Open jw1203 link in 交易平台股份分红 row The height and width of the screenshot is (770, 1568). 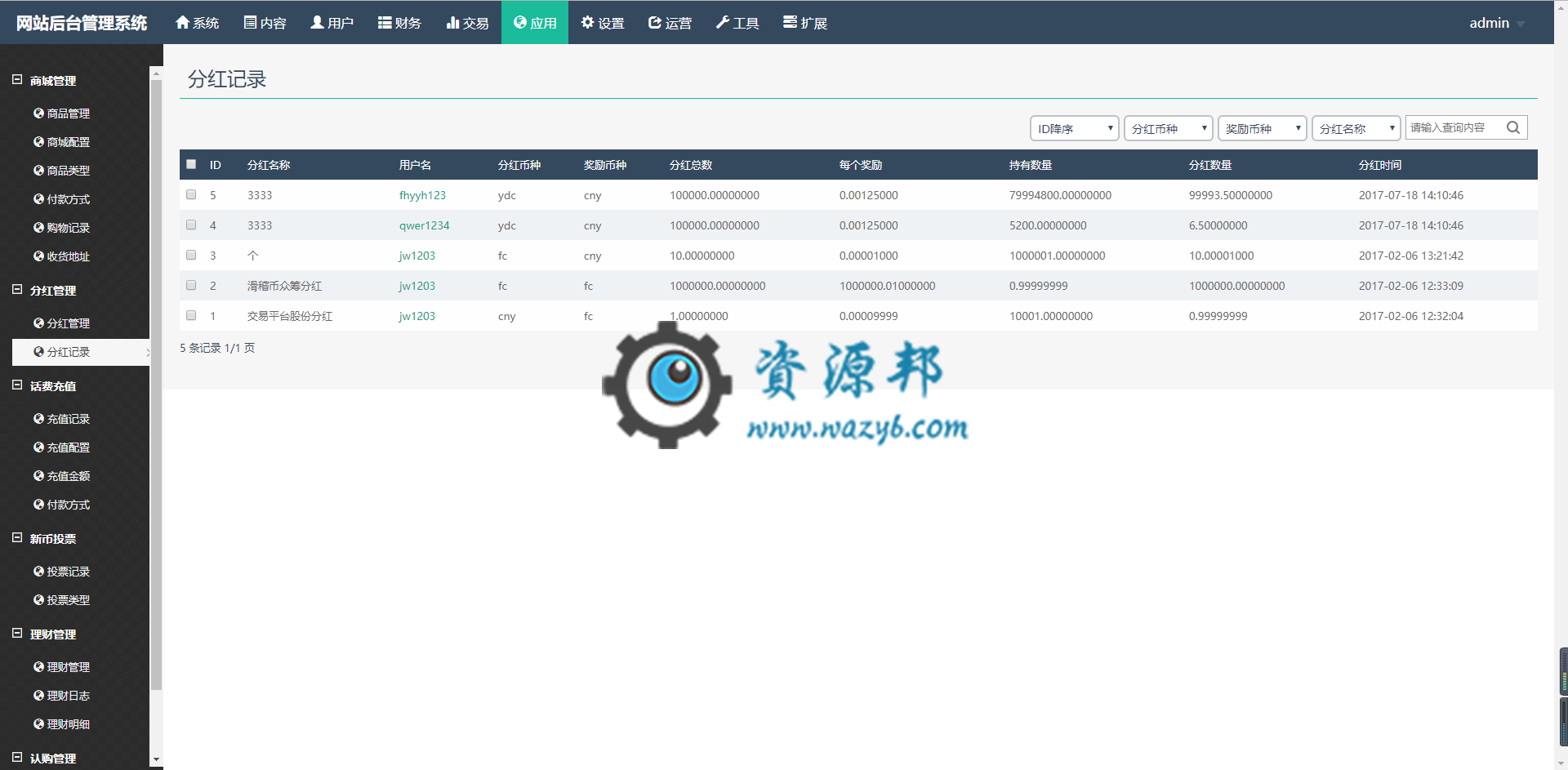[x=416, y=316]
